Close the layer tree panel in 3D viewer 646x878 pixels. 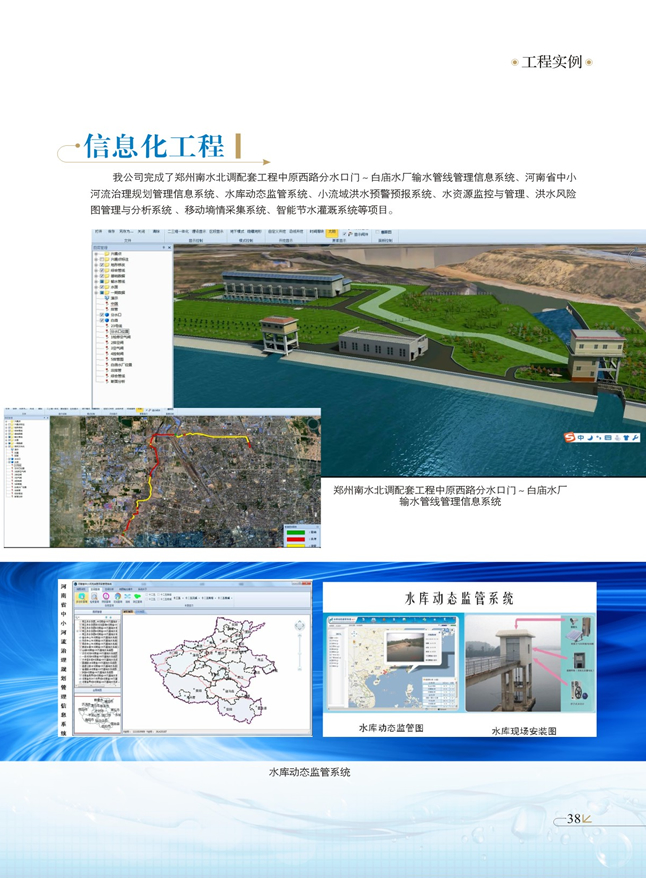(x=171, y=247)
